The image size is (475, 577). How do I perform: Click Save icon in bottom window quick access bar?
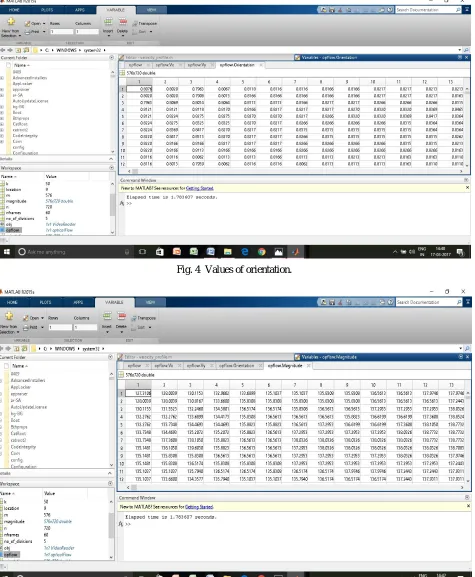tap(332, 302)
